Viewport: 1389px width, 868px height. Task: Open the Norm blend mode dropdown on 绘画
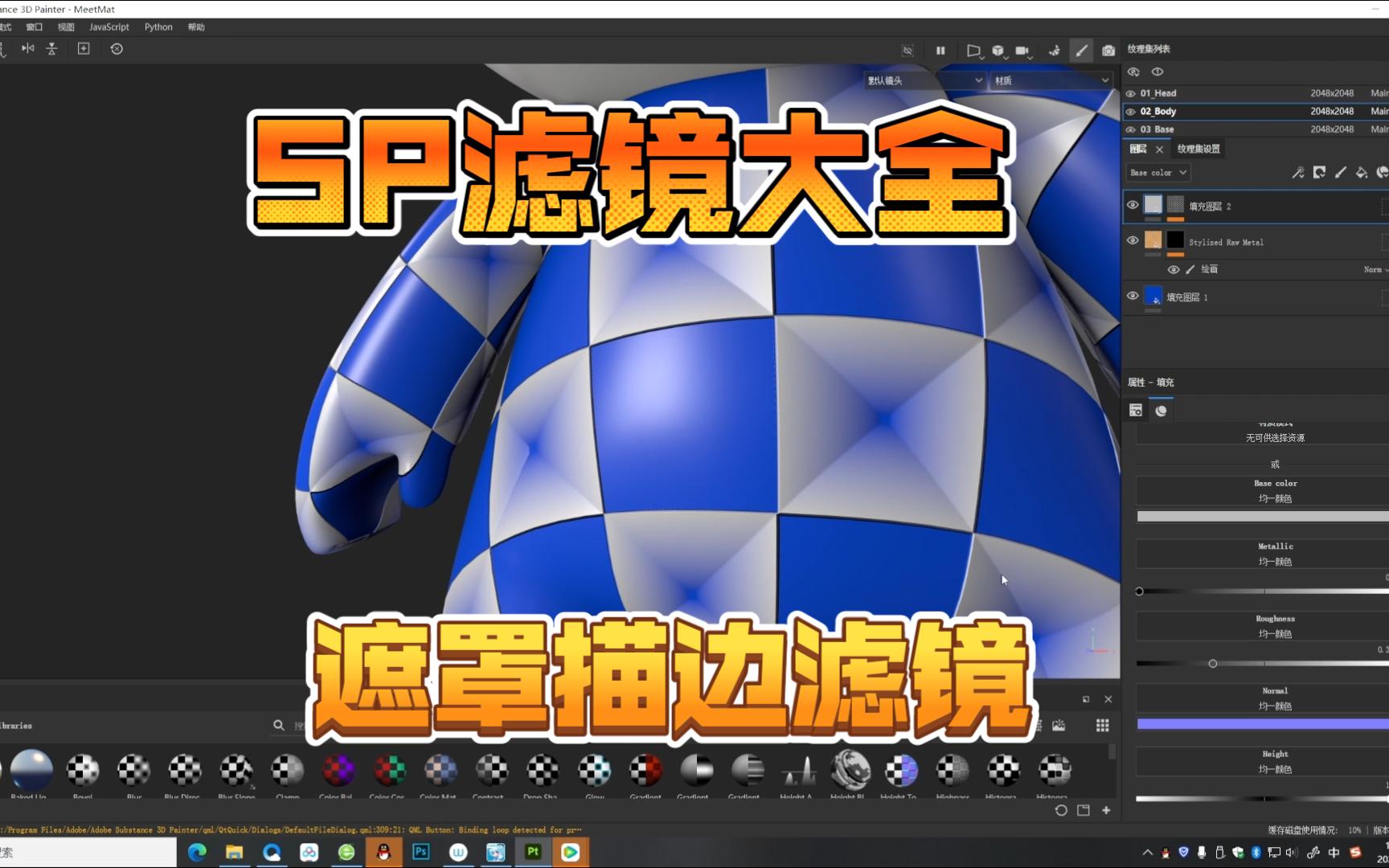pyautogui.click(x=1375, y=270)
